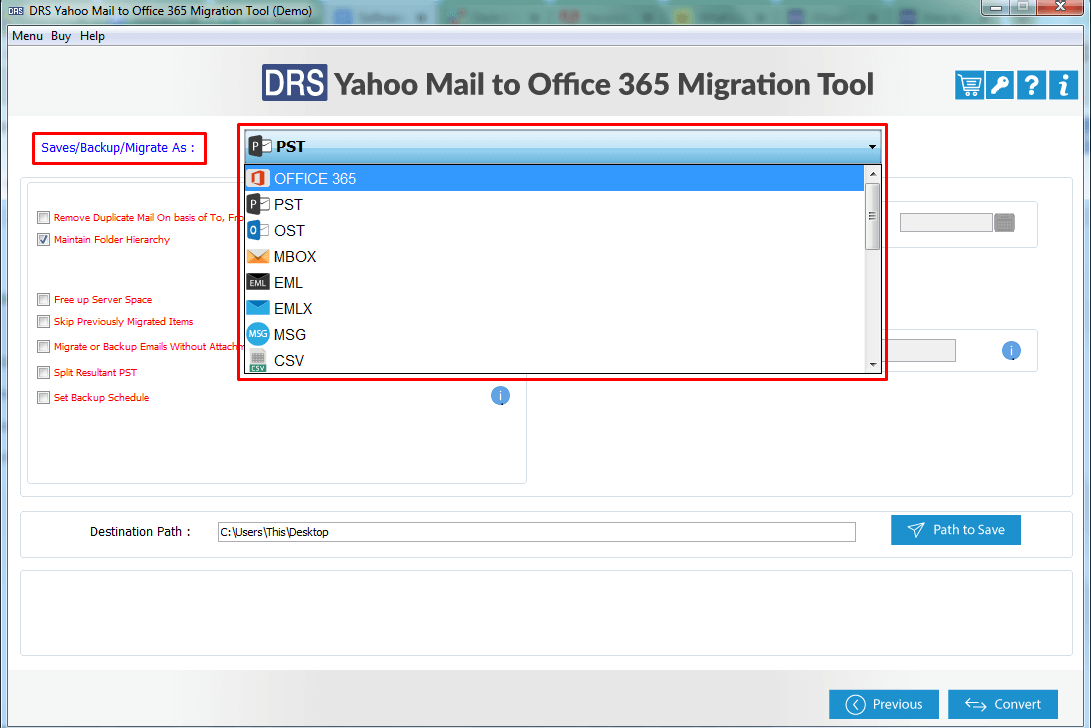Click the CSV spreadsheet icon

(x=258, y=360)
